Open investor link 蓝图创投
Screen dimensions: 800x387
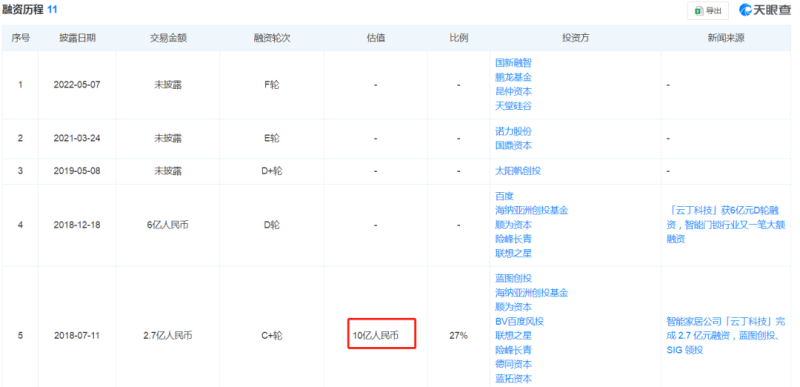point(513,278)
